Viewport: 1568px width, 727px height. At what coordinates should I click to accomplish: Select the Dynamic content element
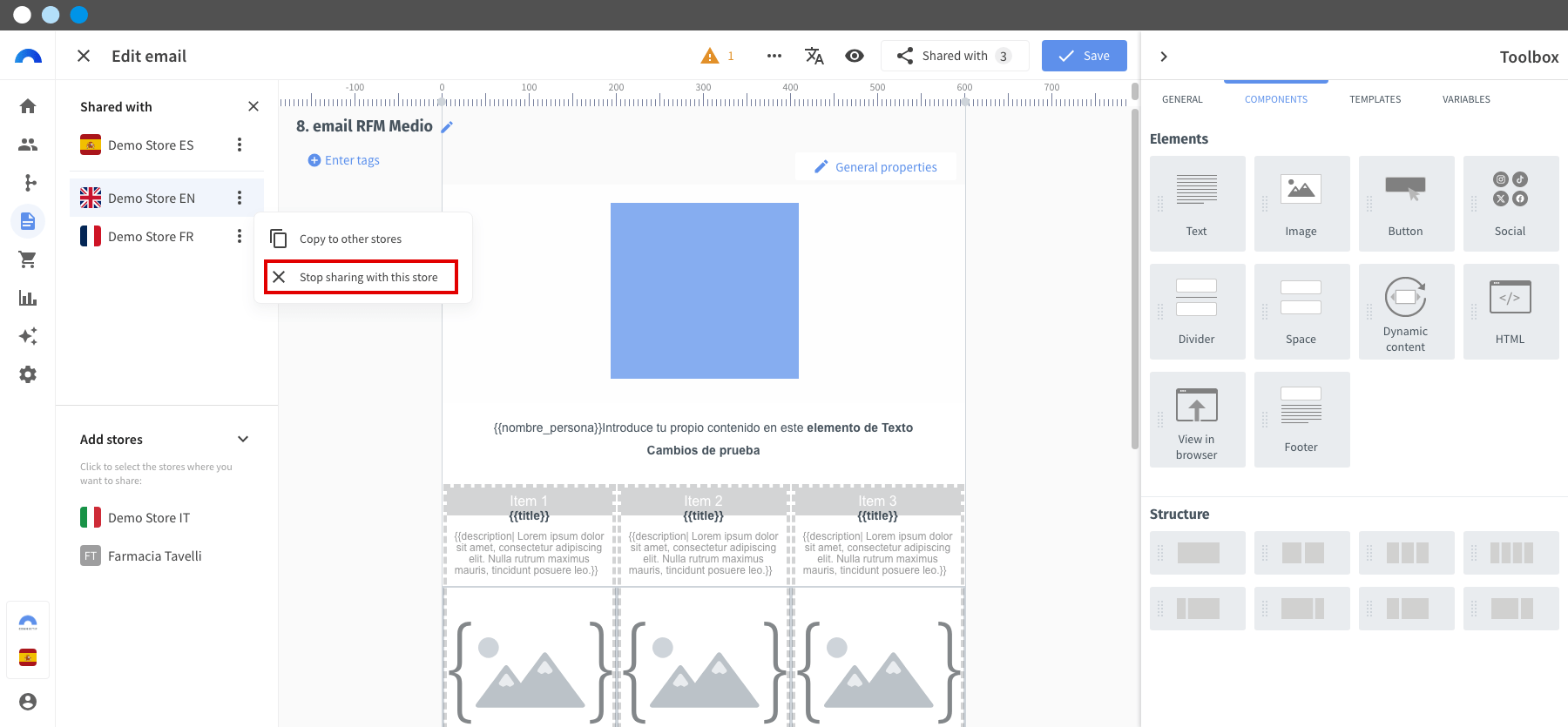(1406, 312)
